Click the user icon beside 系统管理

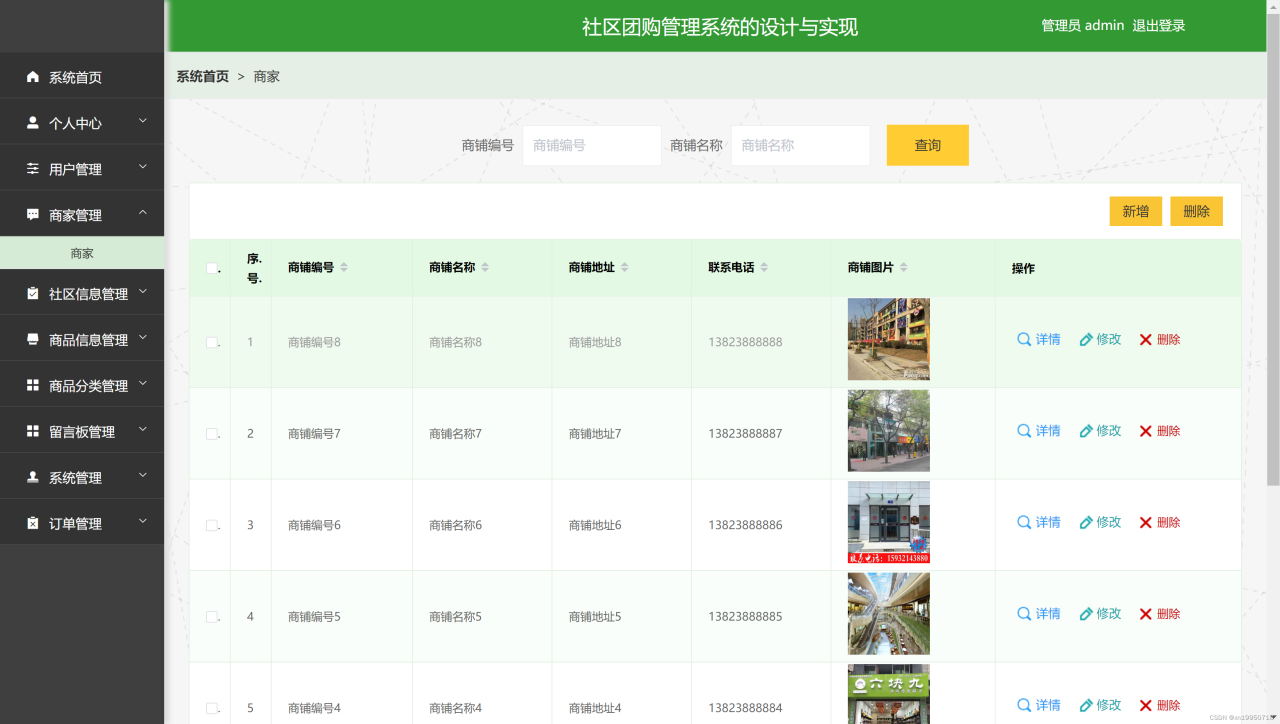pos(33,477)
